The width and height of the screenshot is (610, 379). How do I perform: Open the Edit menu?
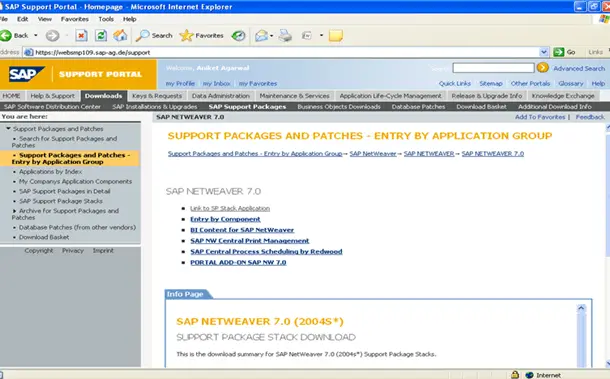tap(22, 19)
